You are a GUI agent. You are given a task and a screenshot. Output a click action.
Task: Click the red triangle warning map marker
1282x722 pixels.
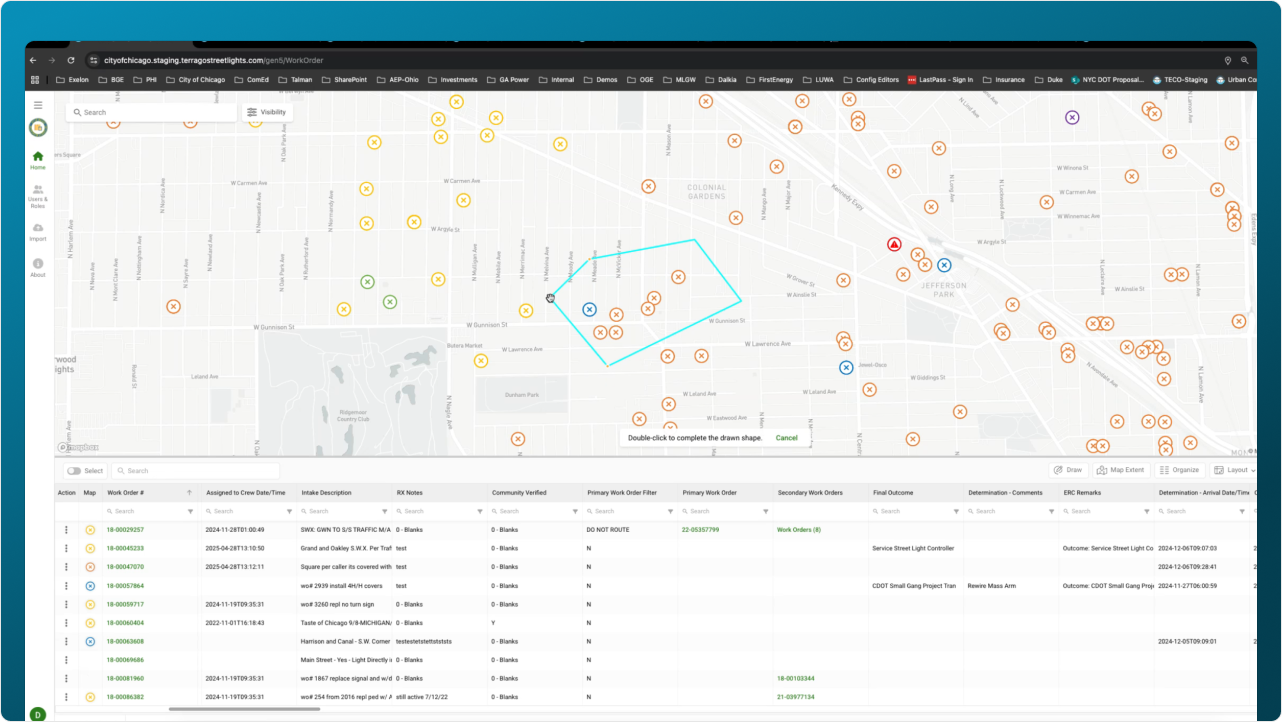tap(894, 245)
